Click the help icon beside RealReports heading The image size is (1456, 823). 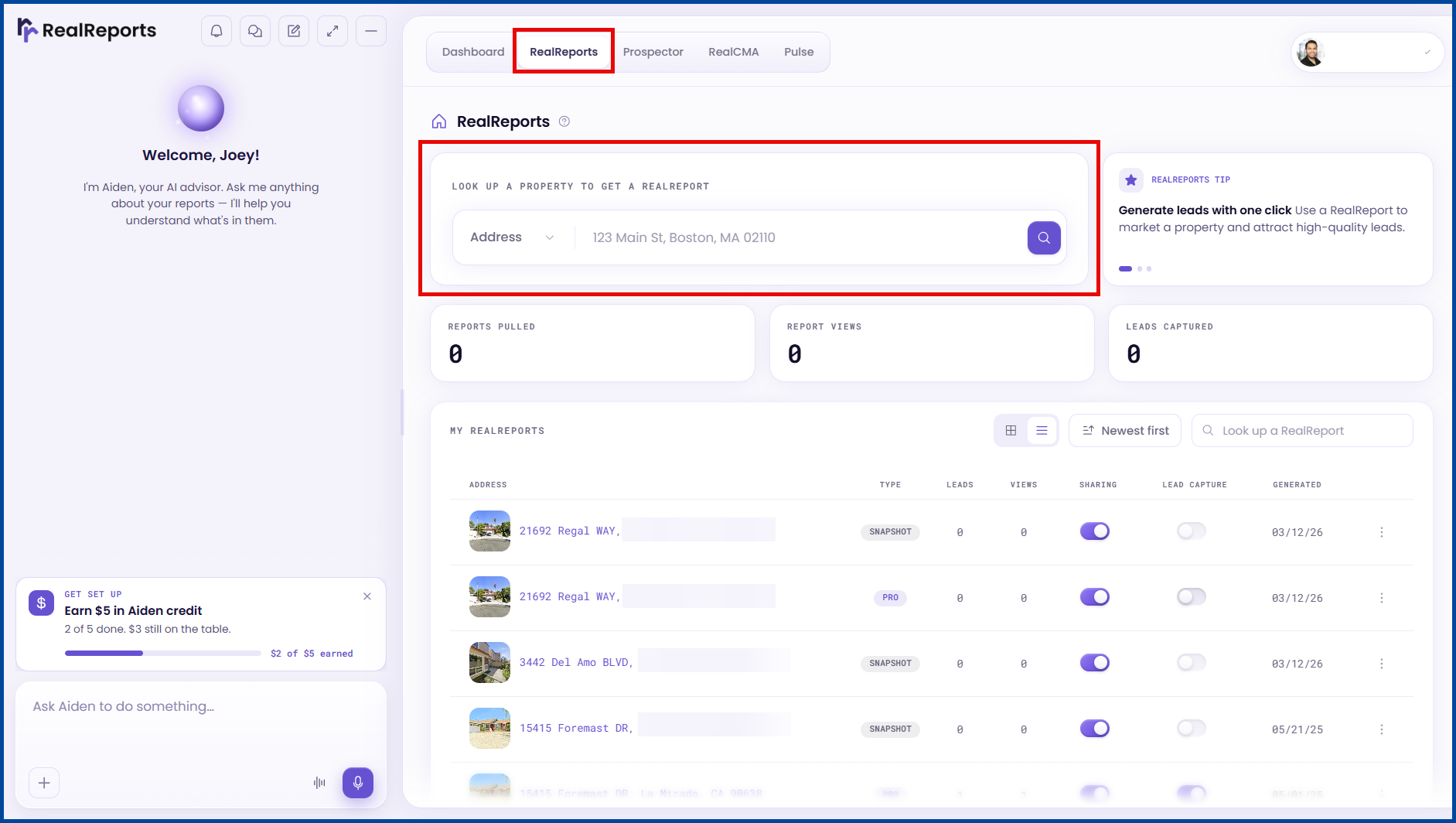[564, 121]
